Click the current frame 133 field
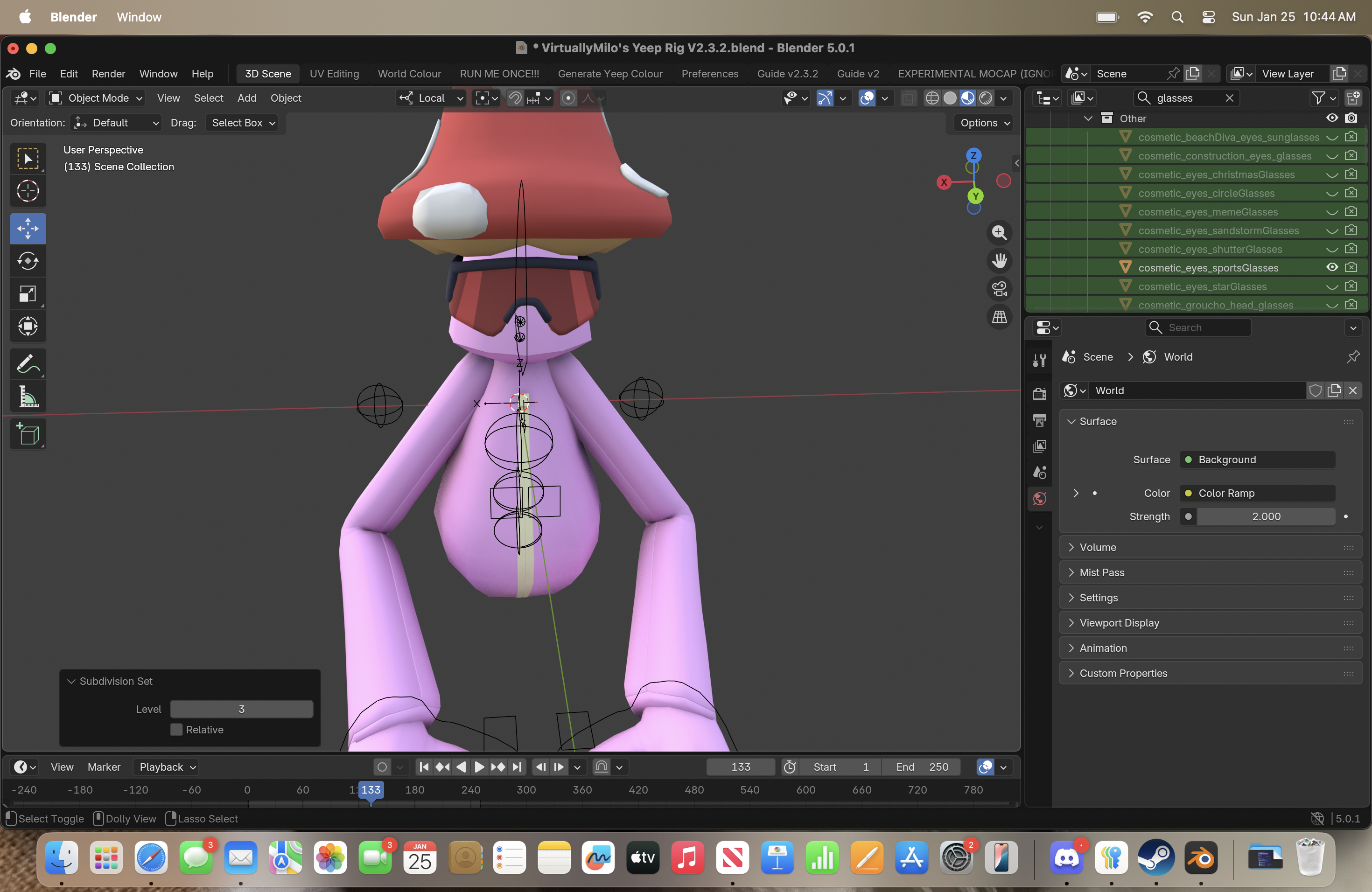The image size is (1372, 892). click(741, 767)
